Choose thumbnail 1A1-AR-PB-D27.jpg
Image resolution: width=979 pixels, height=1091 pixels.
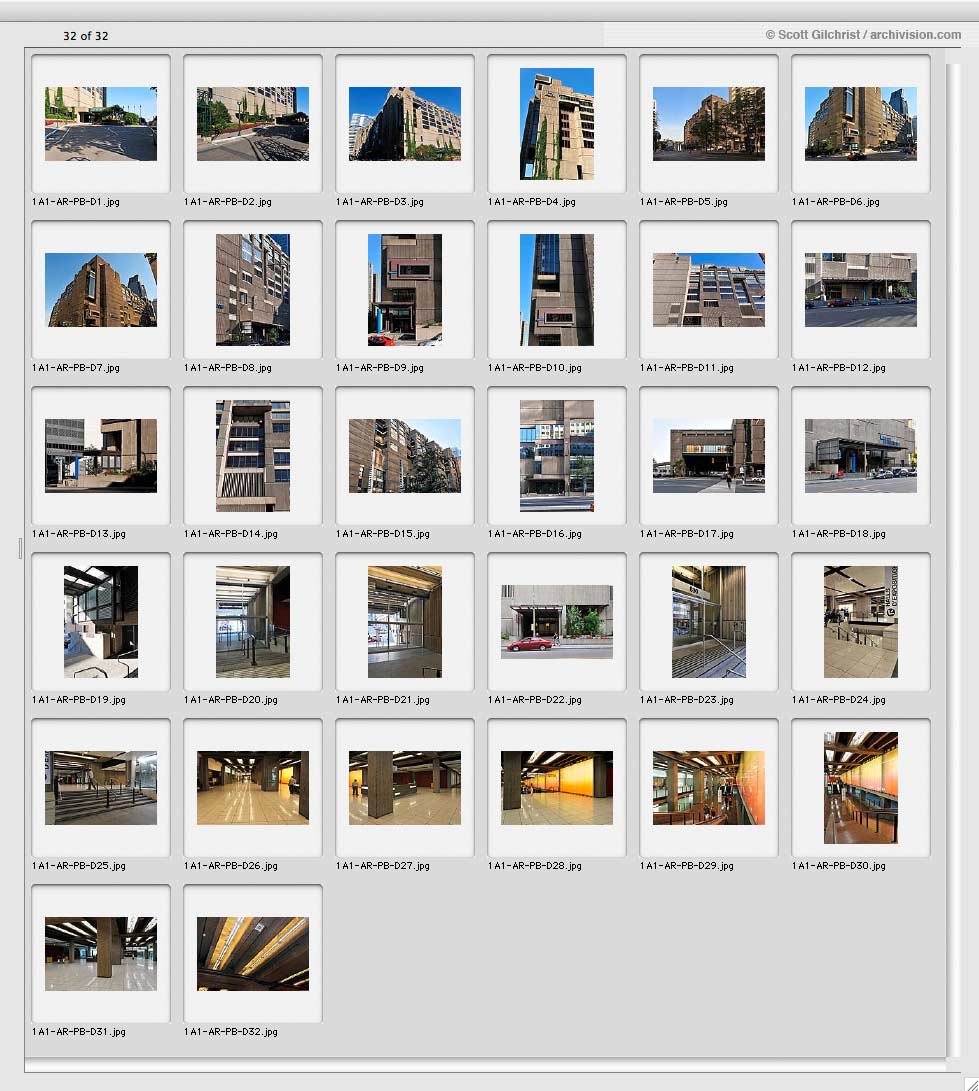(x=405, y=788)
